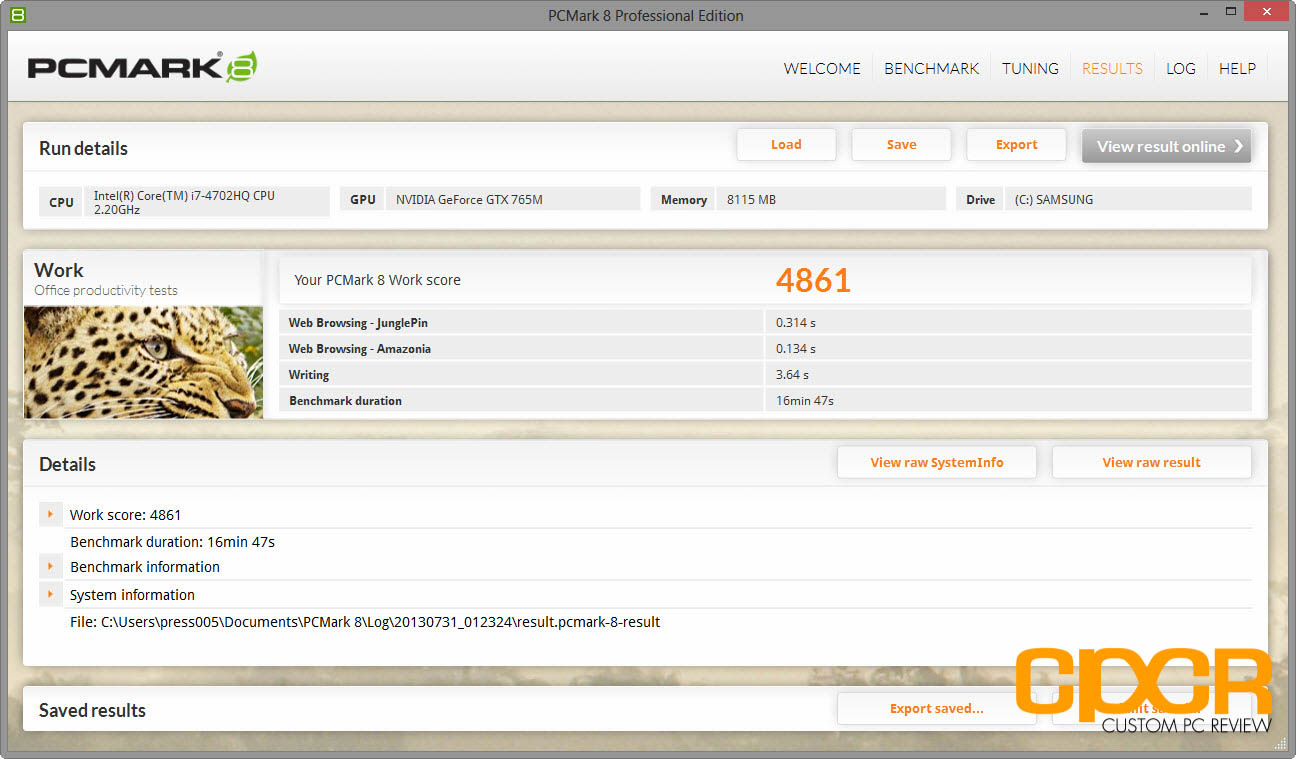Click the 4861 Work score value
This screenshot has height=759, width=1296.
coord(813,280)
